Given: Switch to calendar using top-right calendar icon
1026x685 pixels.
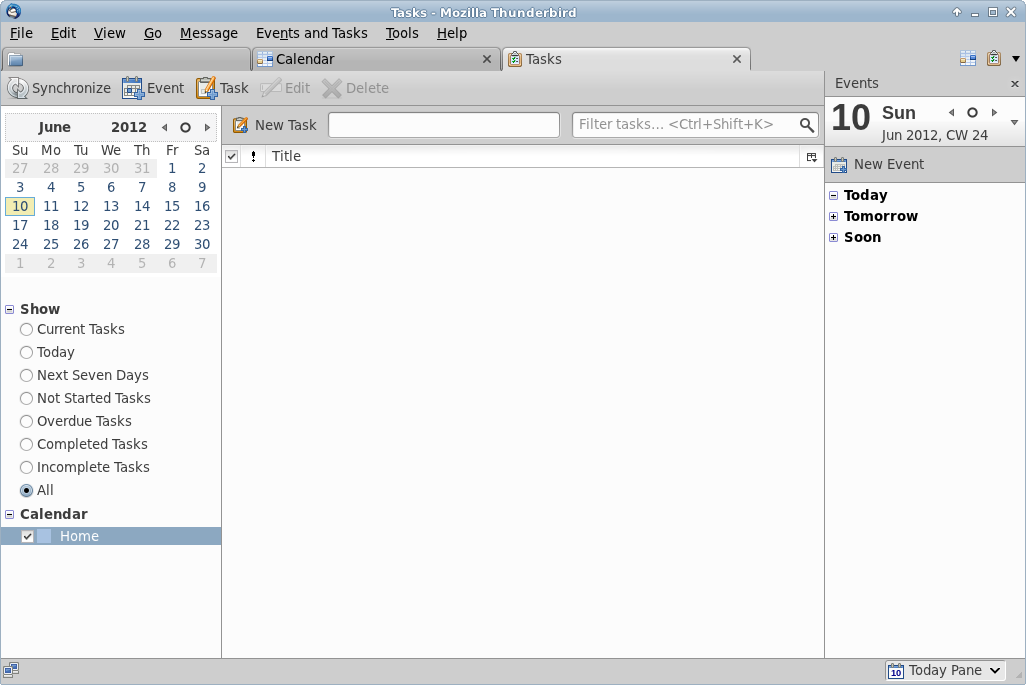Looking at the screenshot, I should point(967,59).
